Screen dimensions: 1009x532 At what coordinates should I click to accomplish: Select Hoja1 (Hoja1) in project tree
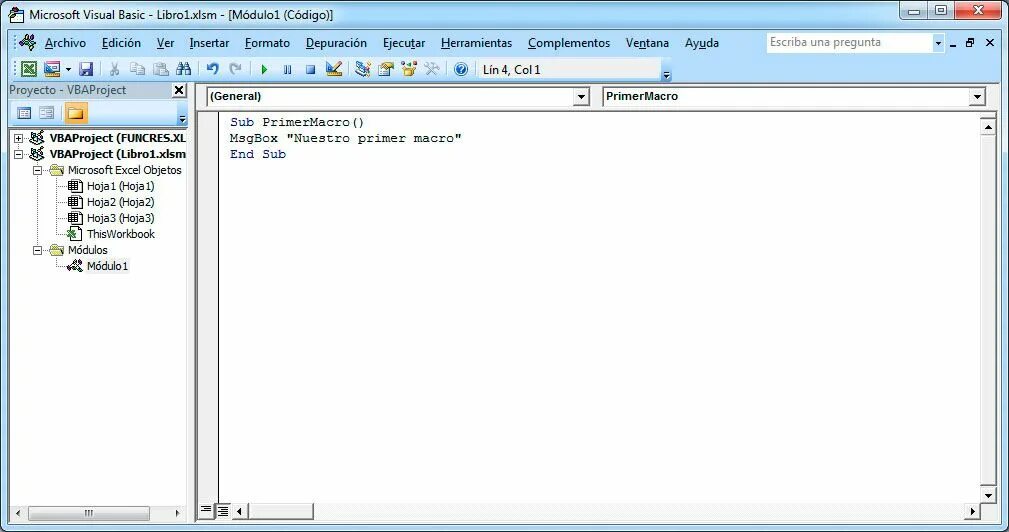click(x=120, y=186)
